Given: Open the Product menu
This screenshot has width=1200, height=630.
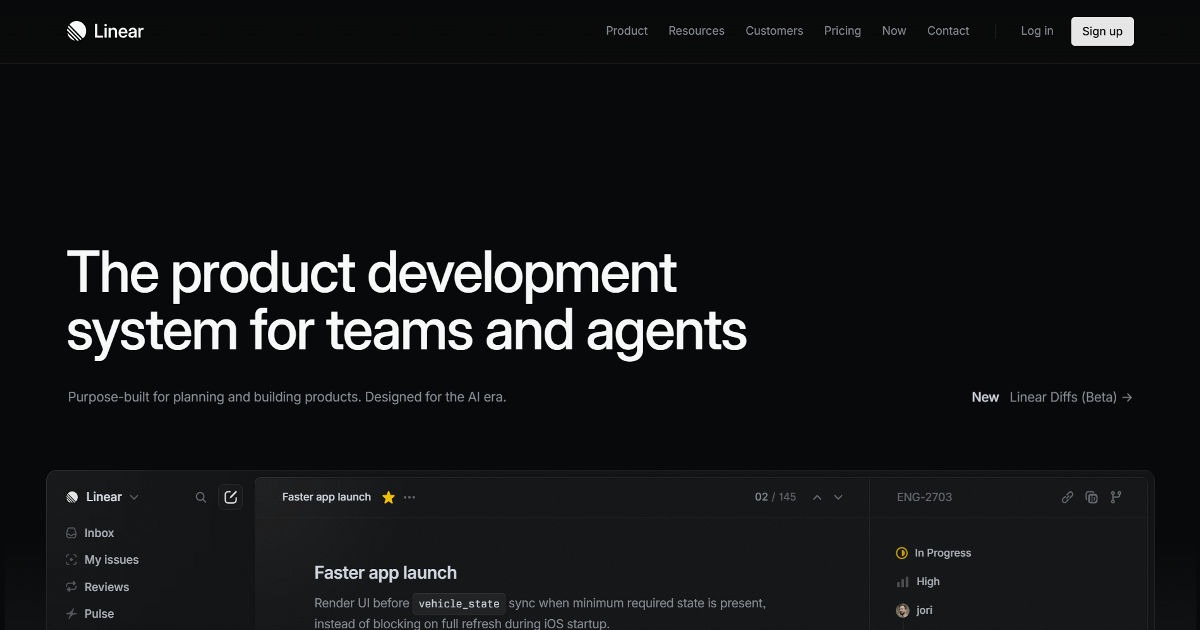Looking at the screenshot, I should point(627,31).
